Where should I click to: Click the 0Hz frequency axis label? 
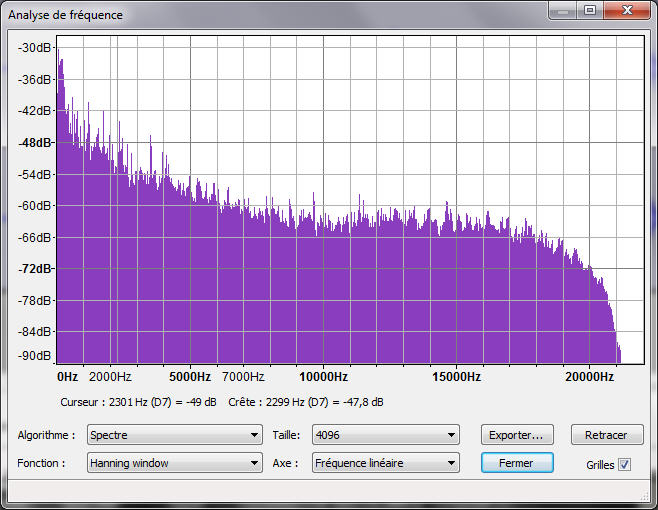tap(68, 377)
